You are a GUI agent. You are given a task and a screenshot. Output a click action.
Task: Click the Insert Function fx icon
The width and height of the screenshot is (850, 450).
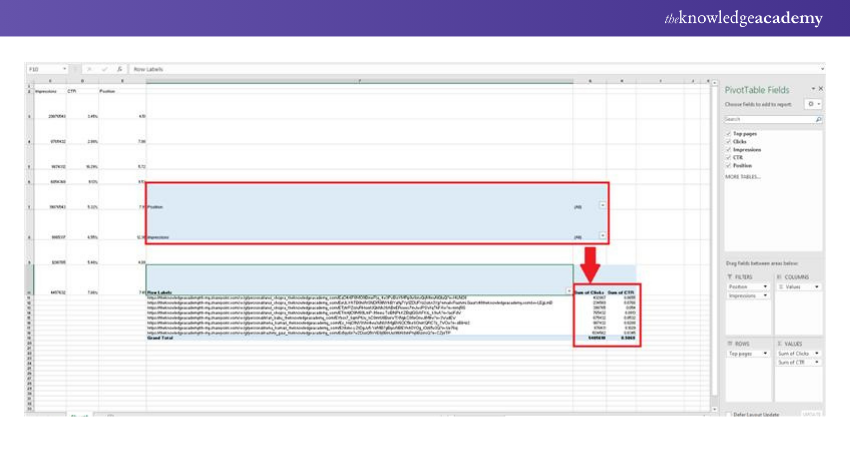coord(119,69)
